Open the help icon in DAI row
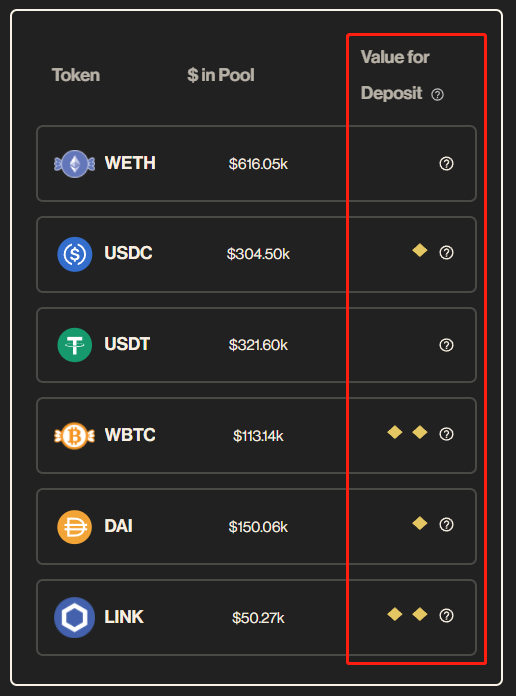 pos(446,525)
